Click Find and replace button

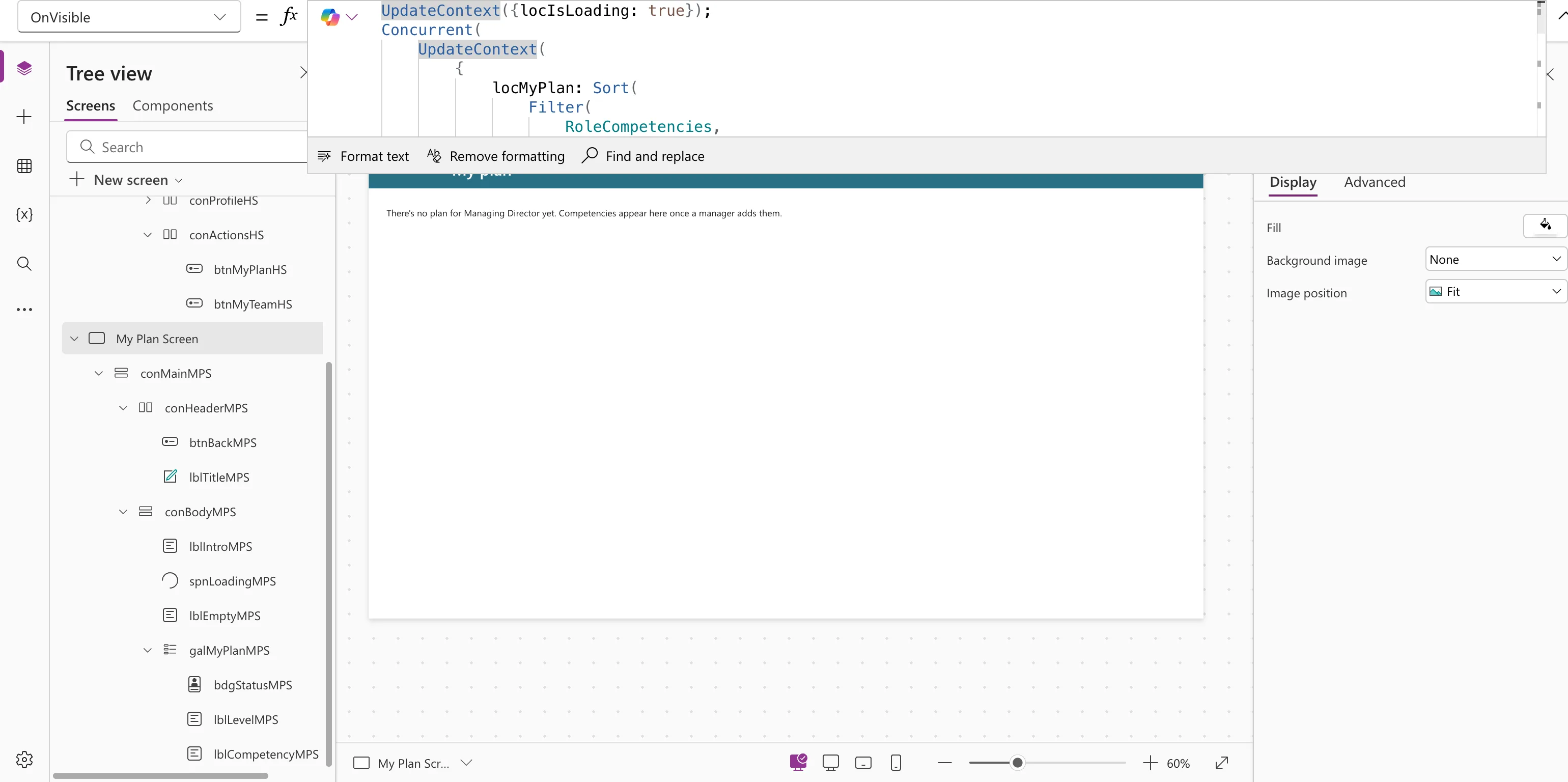click(x=643, y=156)
